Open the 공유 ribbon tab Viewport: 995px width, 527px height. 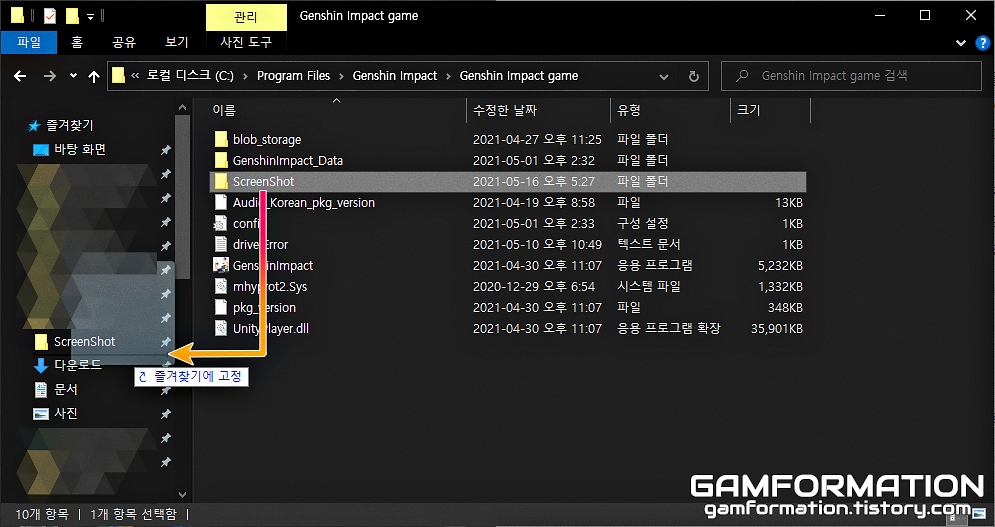pos(124,42)
